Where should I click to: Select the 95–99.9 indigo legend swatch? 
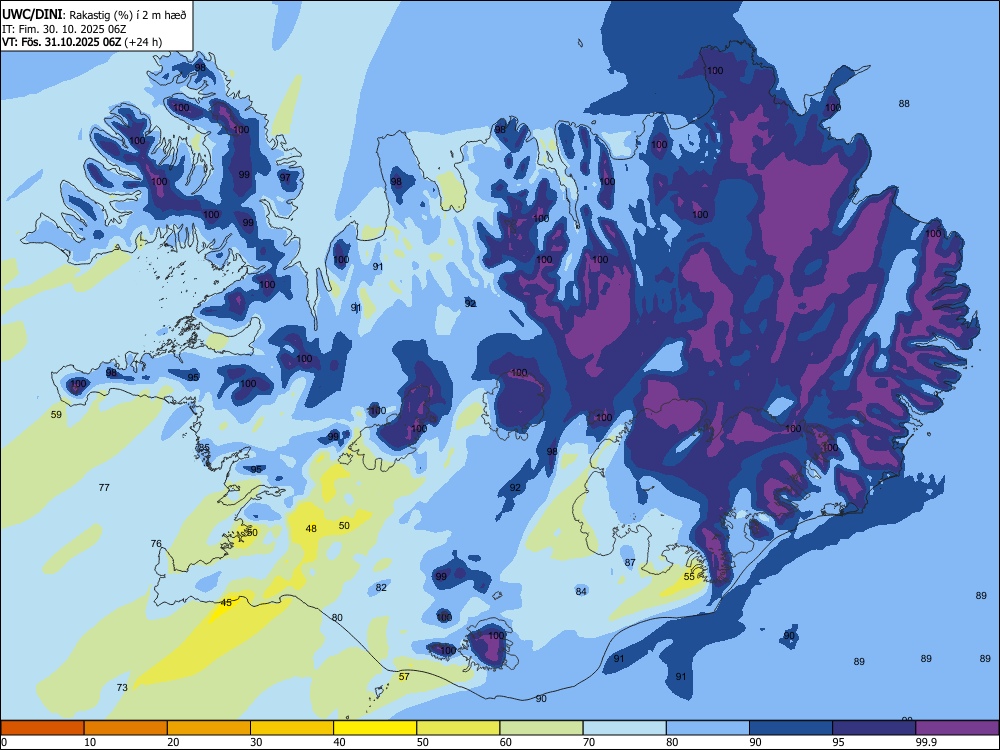tap(874, 728)
